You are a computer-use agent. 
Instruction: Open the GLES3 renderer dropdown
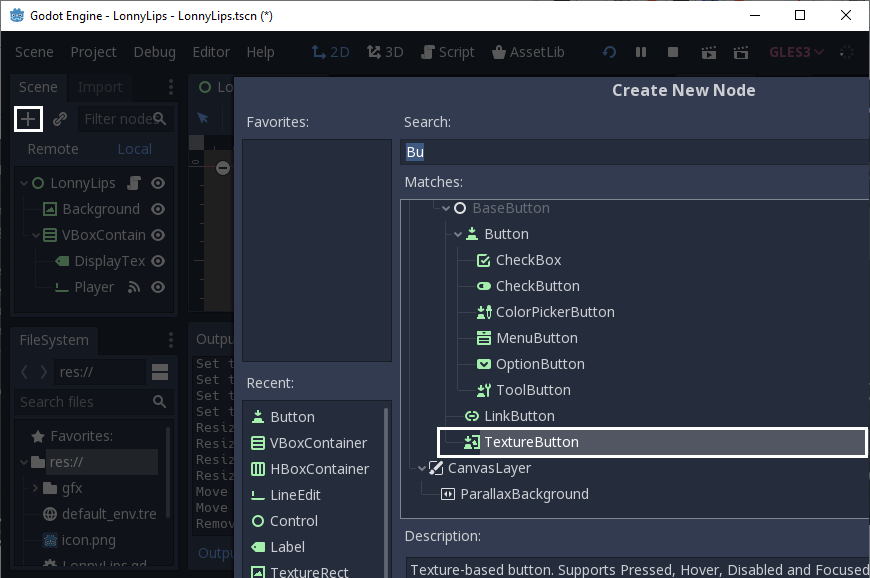796,52
